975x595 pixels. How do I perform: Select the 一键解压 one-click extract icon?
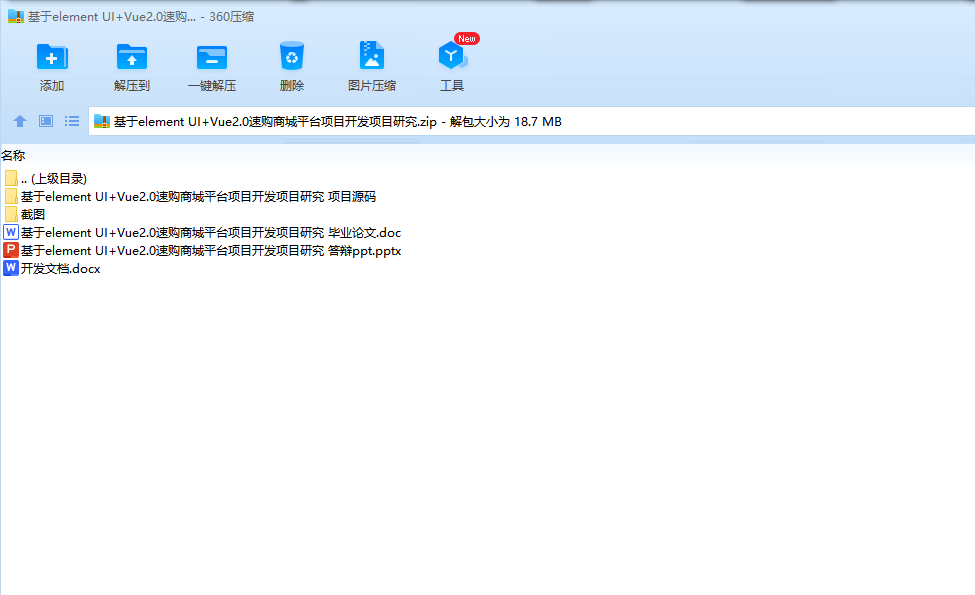click(212, 57)
